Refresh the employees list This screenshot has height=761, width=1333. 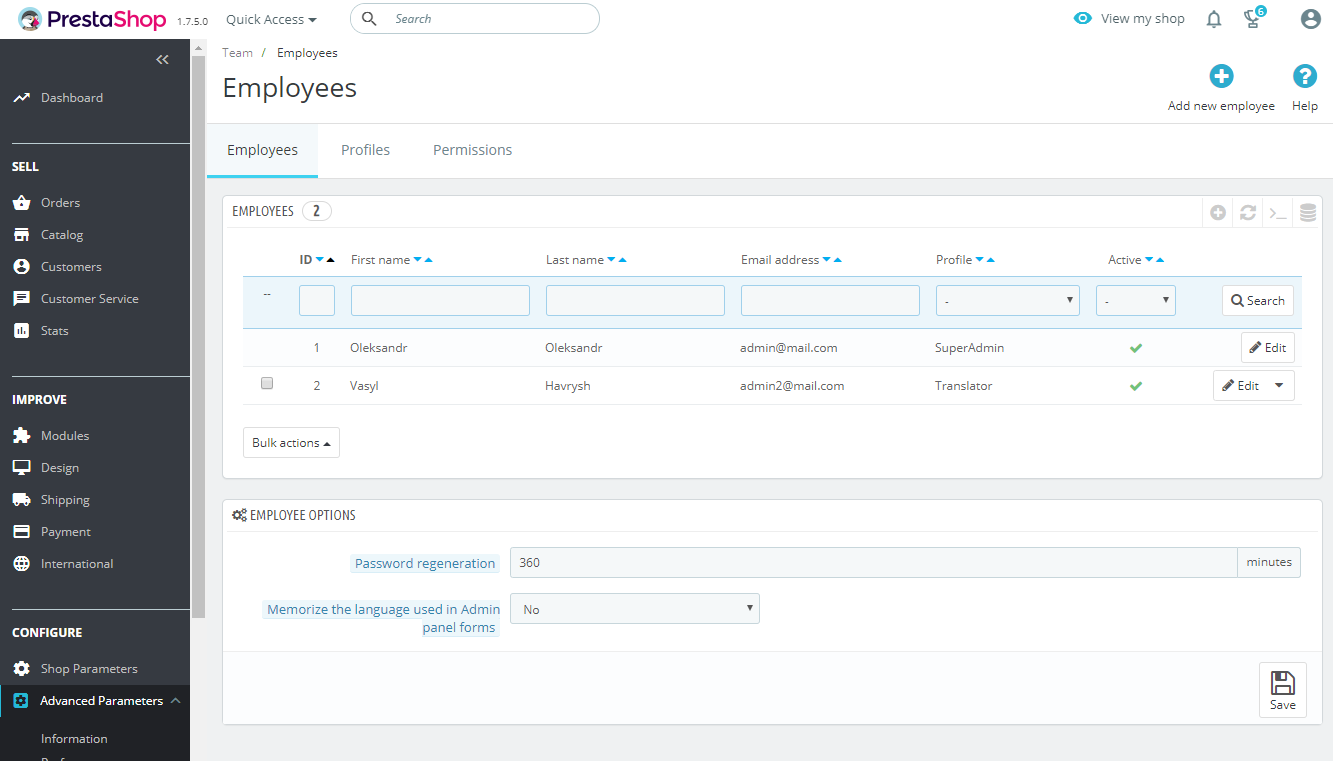tap(1247, 212)
